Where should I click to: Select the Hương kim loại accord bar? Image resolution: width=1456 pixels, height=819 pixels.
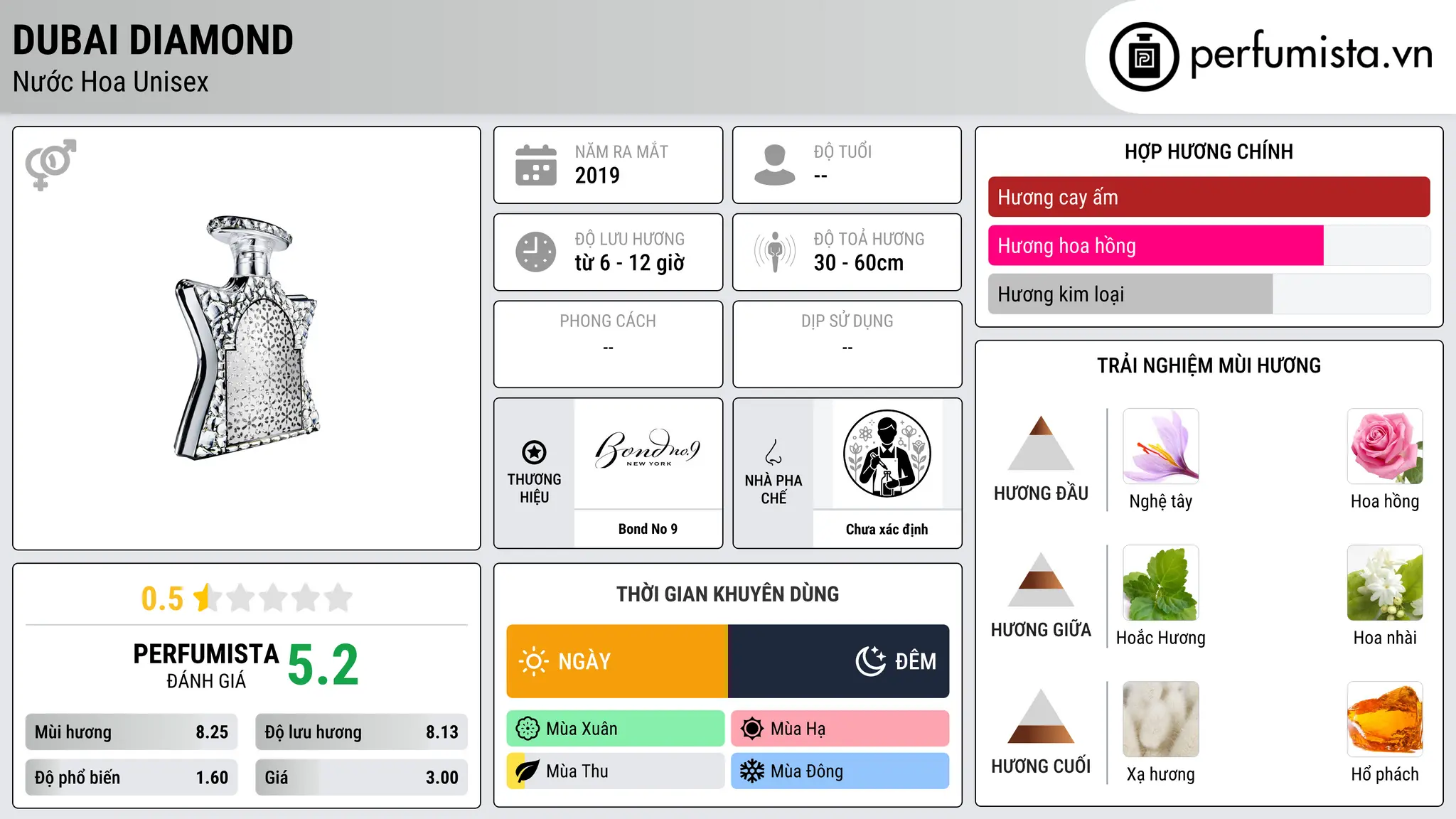[1209, 294]
